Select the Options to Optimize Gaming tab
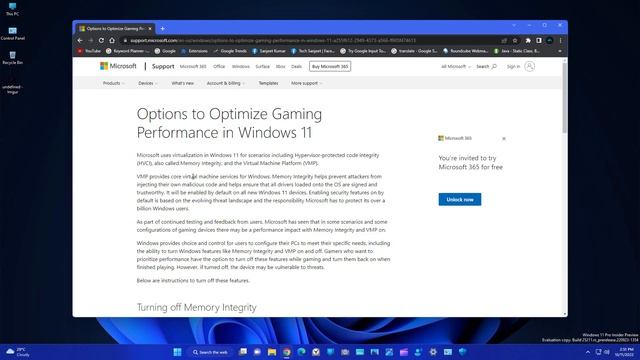This screenshot has width=640, height=360. pyautogui.click(x=116, y=29)
